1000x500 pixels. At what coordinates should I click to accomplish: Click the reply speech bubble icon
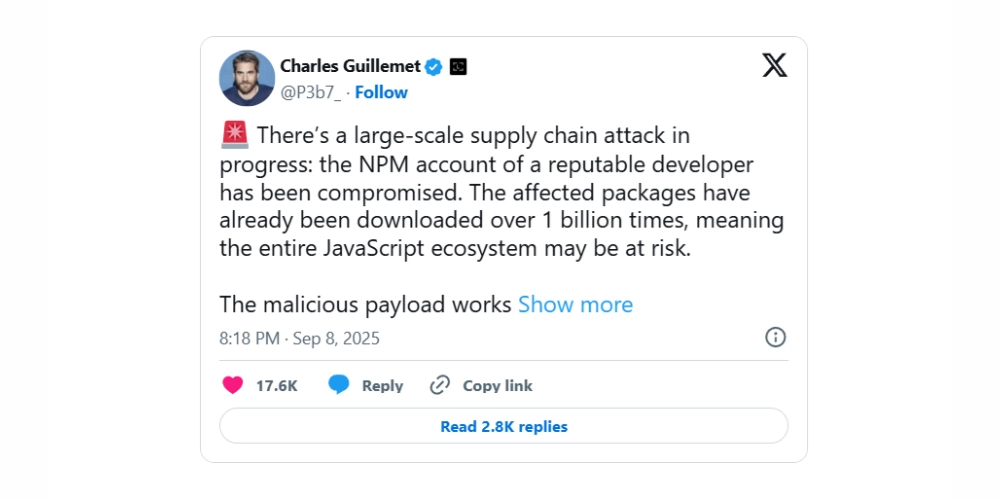(x=339, y=385)
